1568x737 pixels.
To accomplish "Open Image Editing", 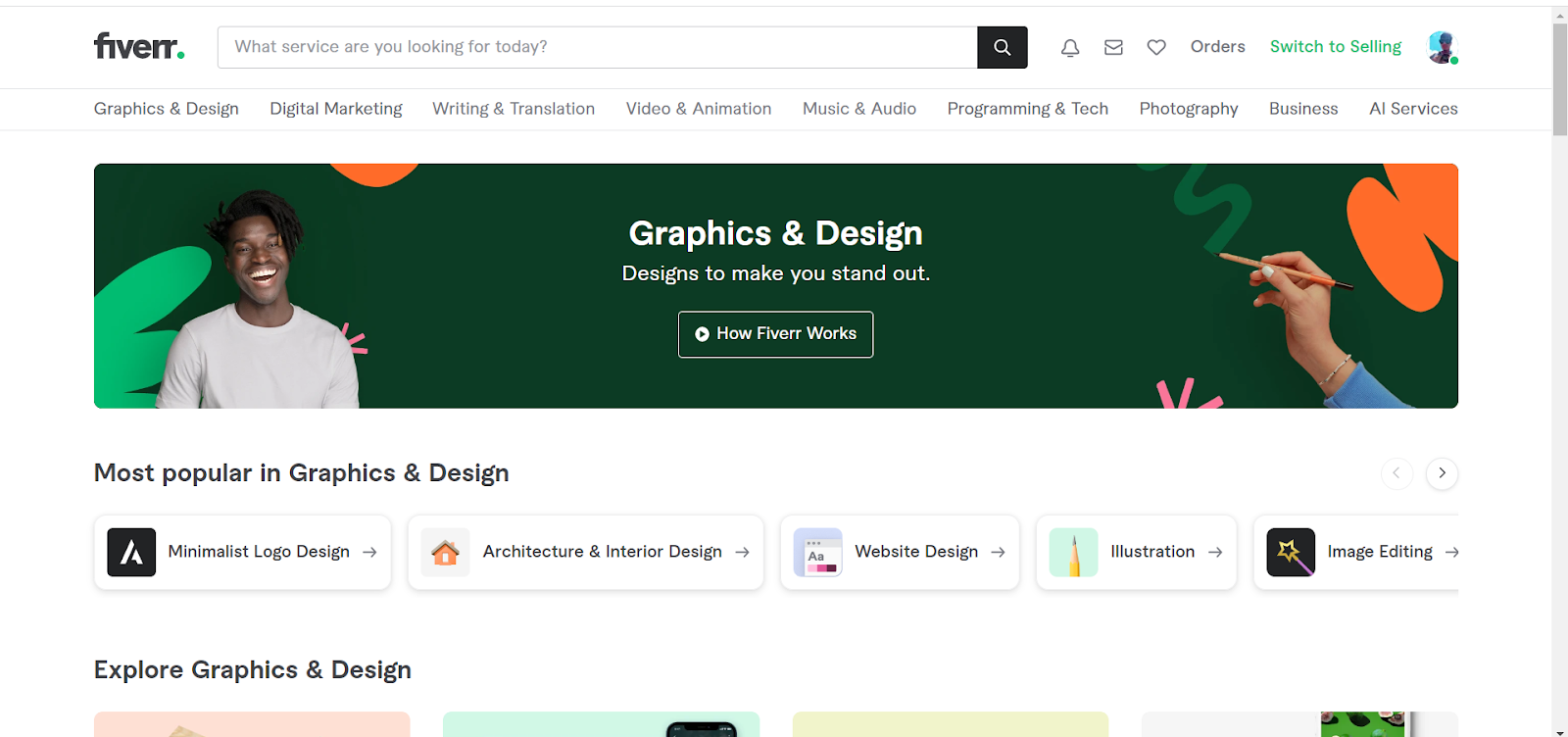I will click(1356, 552).
